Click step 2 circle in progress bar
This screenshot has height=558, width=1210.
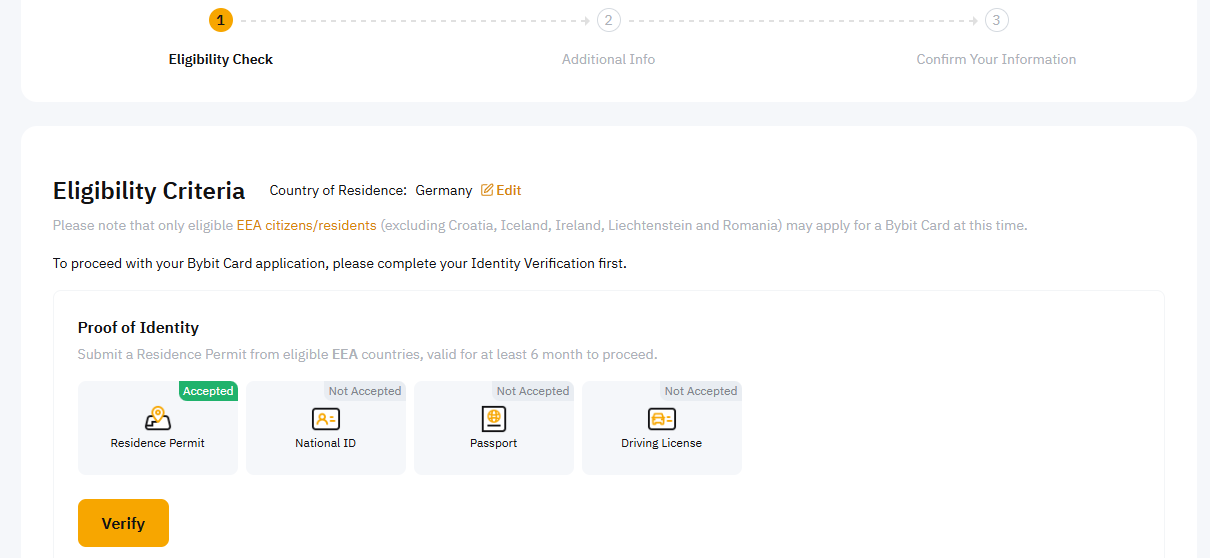(x=608, y=20)
